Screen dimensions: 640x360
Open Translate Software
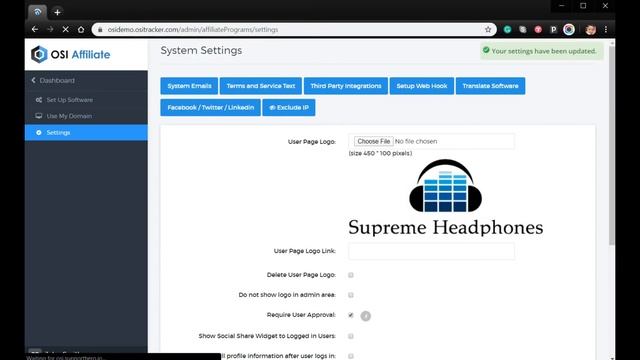click(x=490, y=86)
